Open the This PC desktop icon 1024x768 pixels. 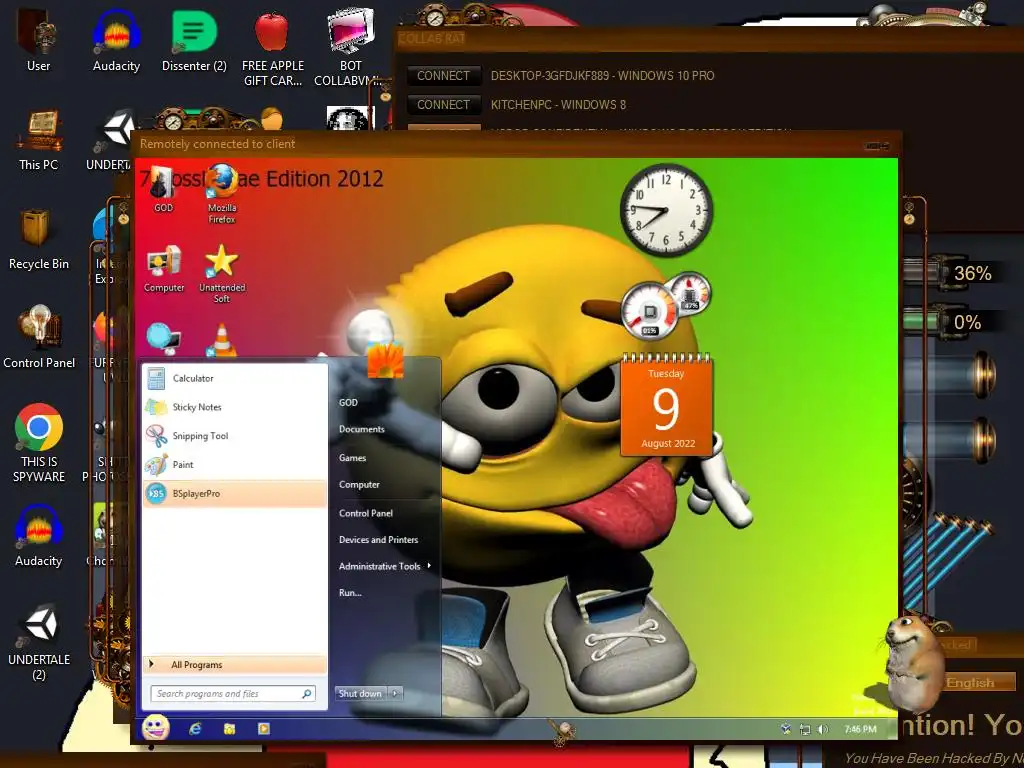[39, 139]
